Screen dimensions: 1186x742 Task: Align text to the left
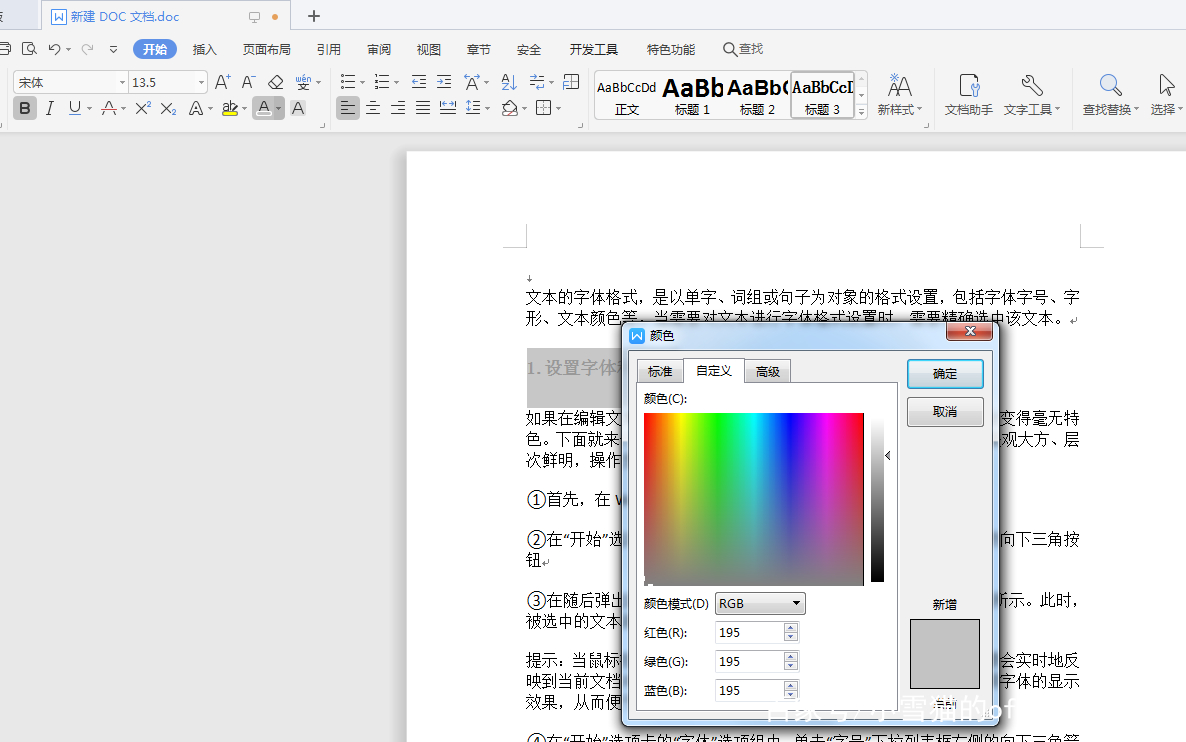click(x=347, y=108)
